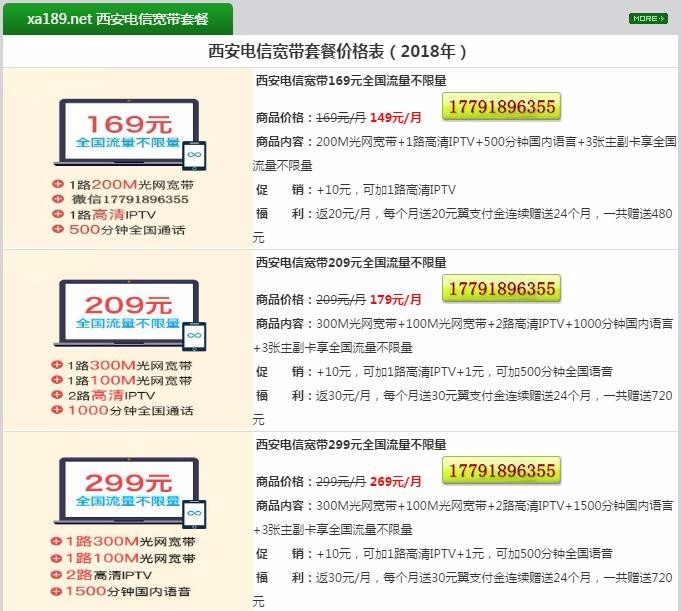The image size is (682, 611).
Task: Click the plus icon beside 500分钟全国通话
Action: pyautogui.click(x=58, y=229)
